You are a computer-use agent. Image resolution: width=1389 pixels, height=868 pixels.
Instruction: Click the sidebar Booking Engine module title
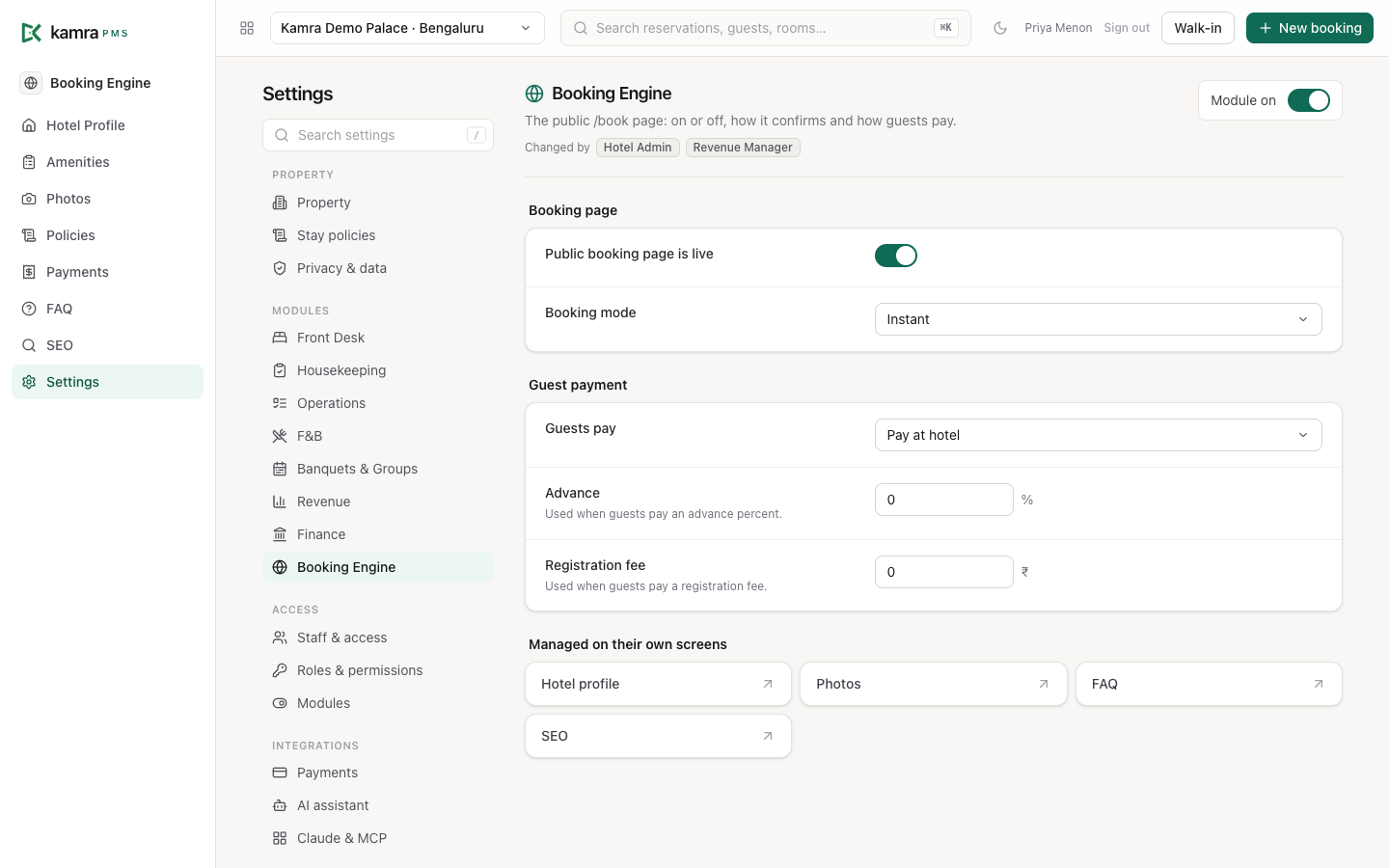pos(100,83)
